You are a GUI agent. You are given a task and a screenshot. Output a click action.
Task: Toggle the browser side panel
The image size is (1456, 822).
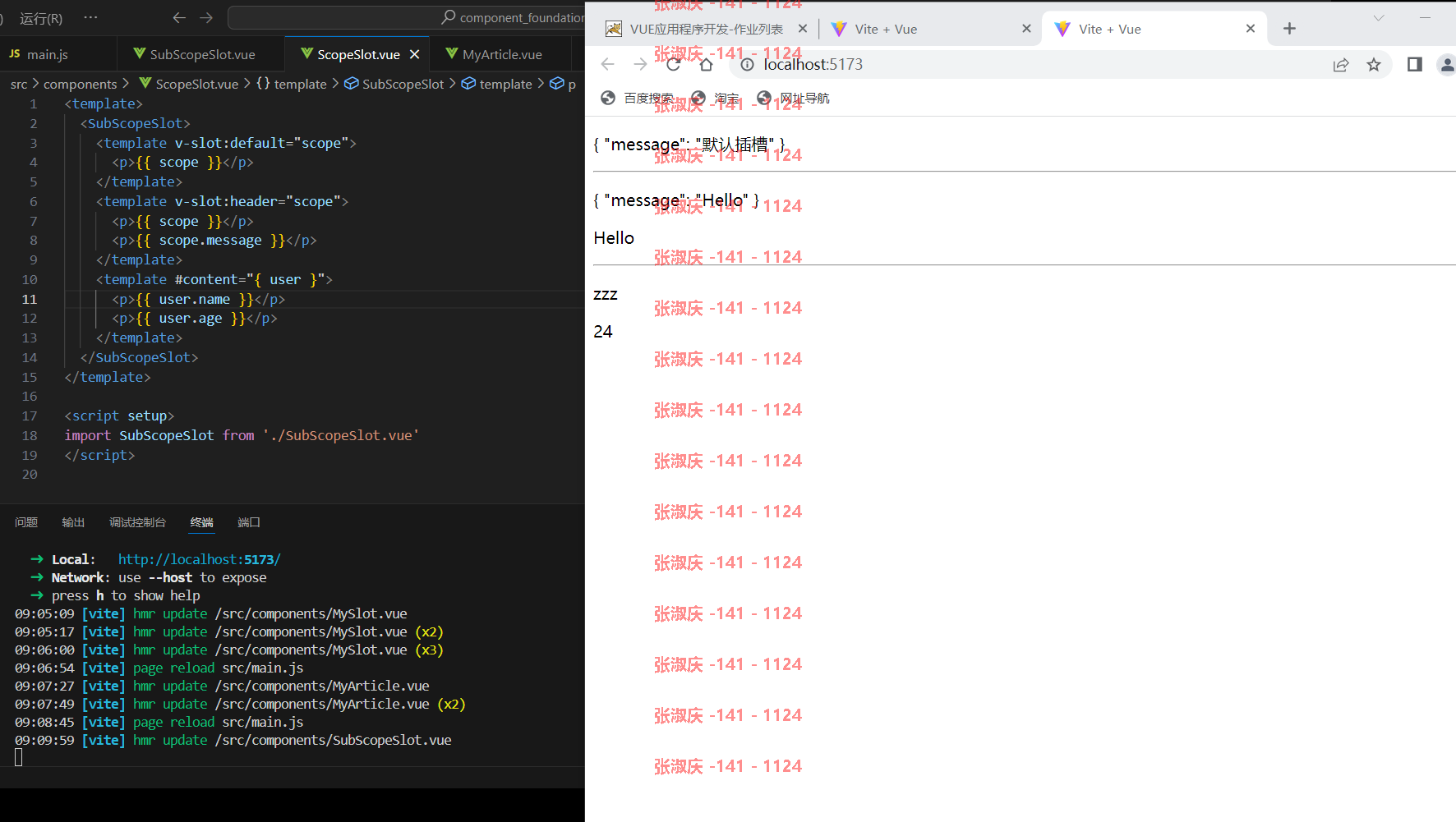tap(1414, 64)
